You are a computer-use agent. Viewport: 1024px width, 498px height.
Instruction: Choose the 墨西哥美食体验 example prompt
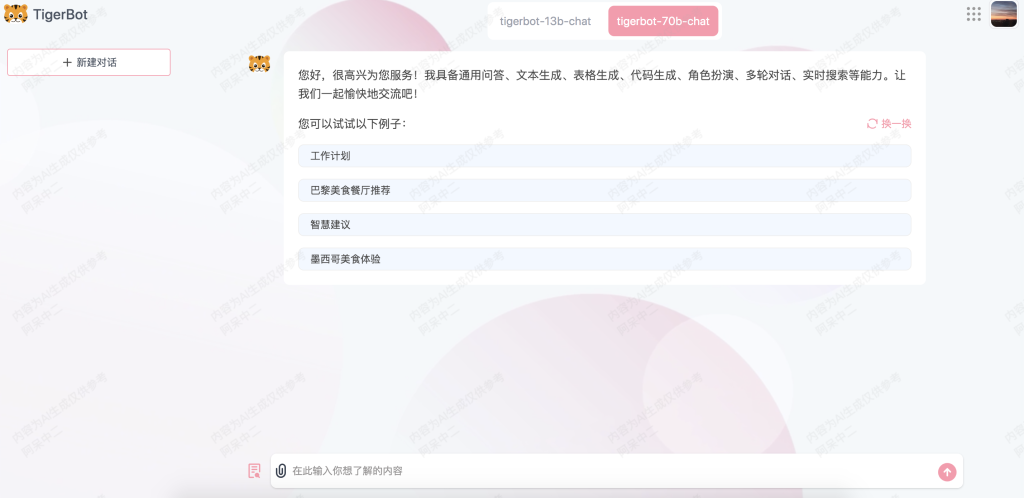click(604, 259)
